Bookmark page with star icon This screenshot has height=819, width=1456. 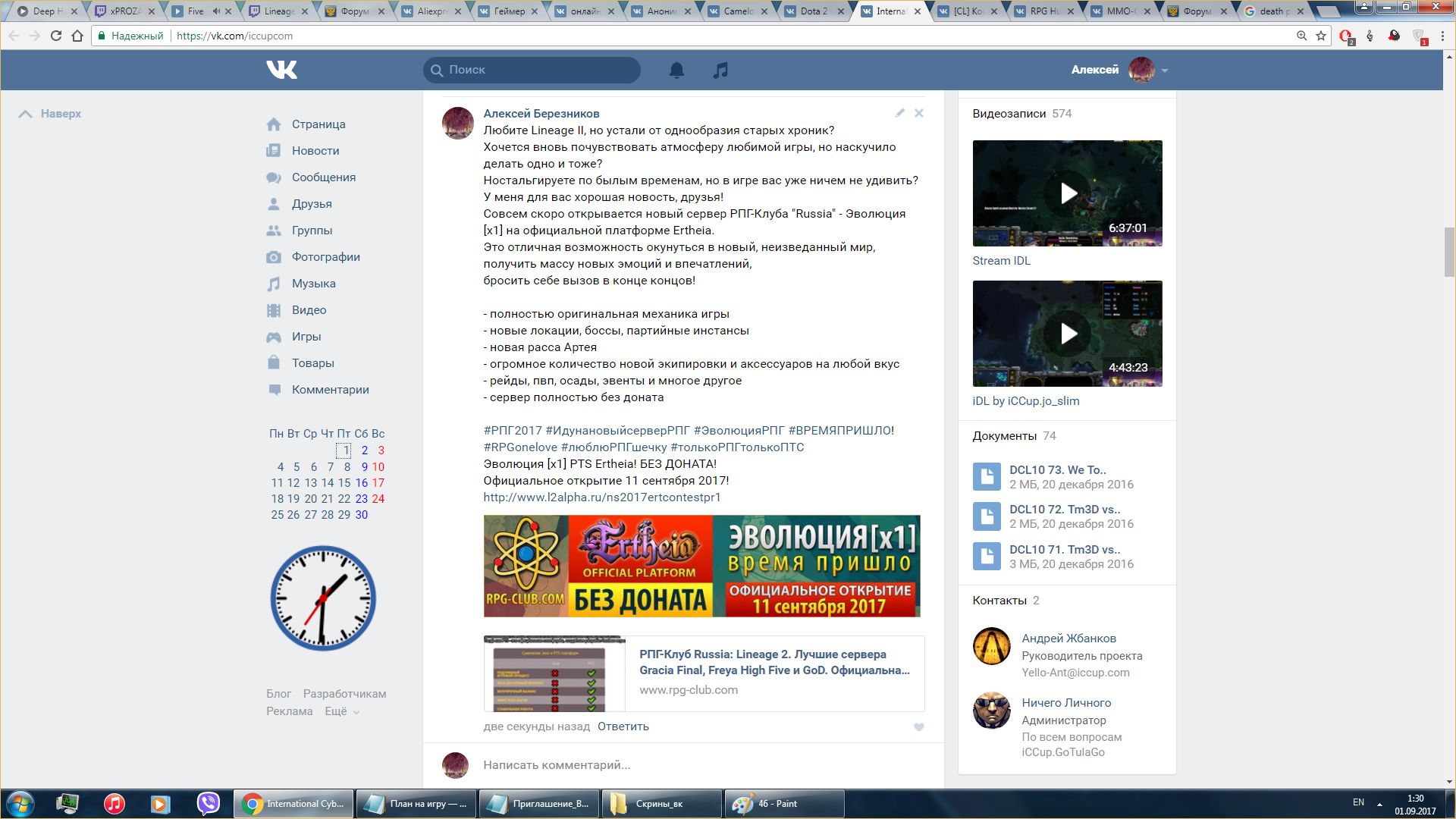point(1321,36)
